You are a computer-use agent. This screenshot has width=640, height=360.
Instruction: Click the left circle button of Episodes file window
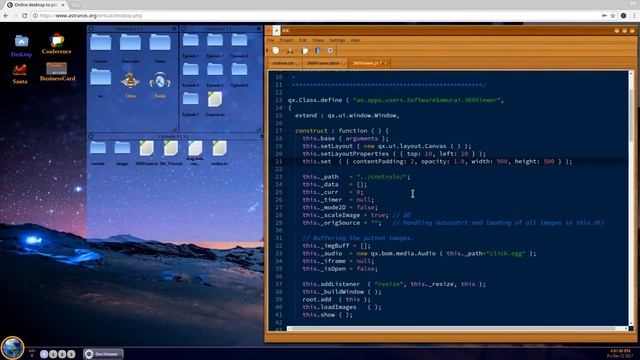[x=184, y=29]
